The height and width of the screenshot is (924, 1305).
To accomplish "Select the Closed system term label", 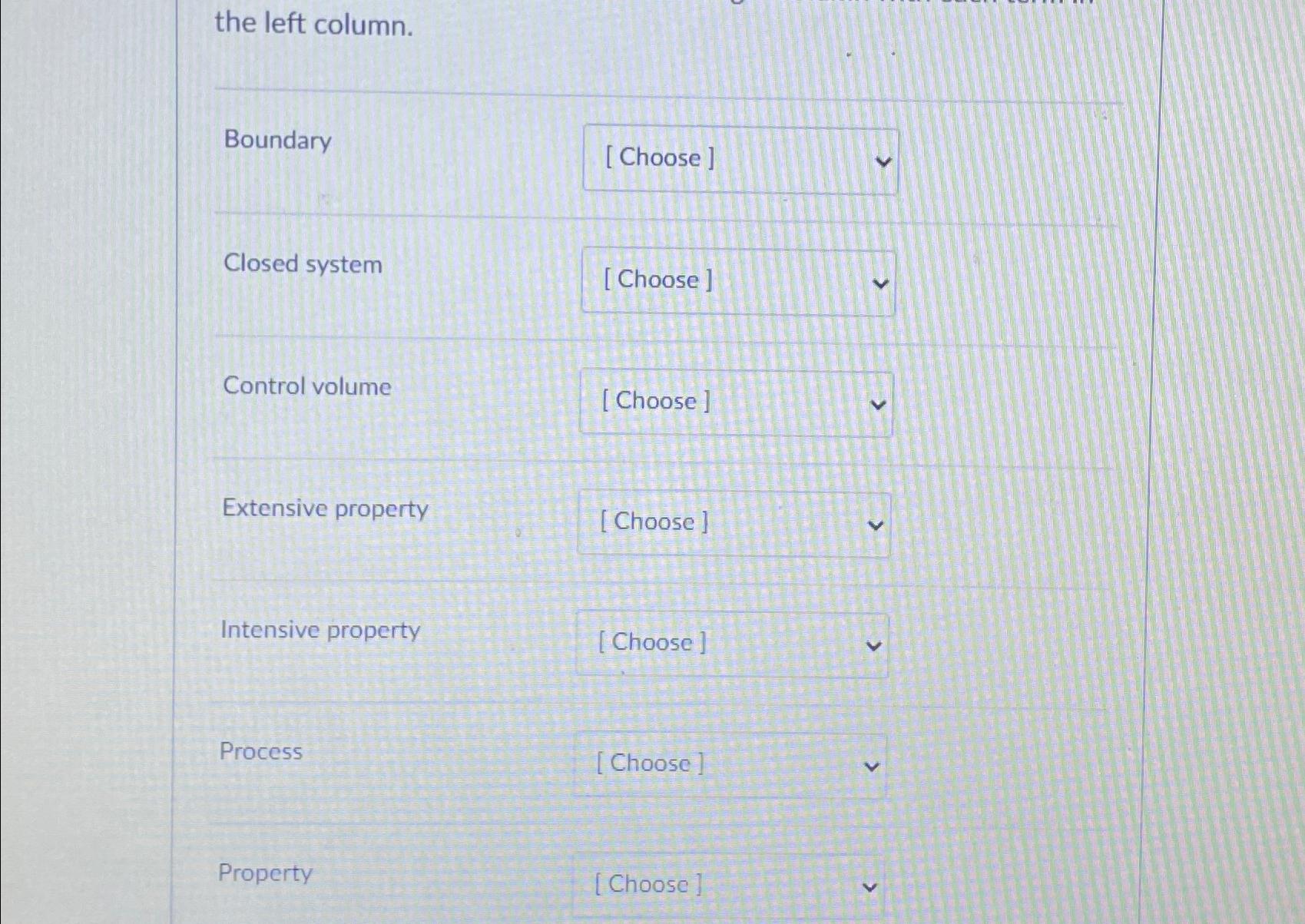I will 303,264.
